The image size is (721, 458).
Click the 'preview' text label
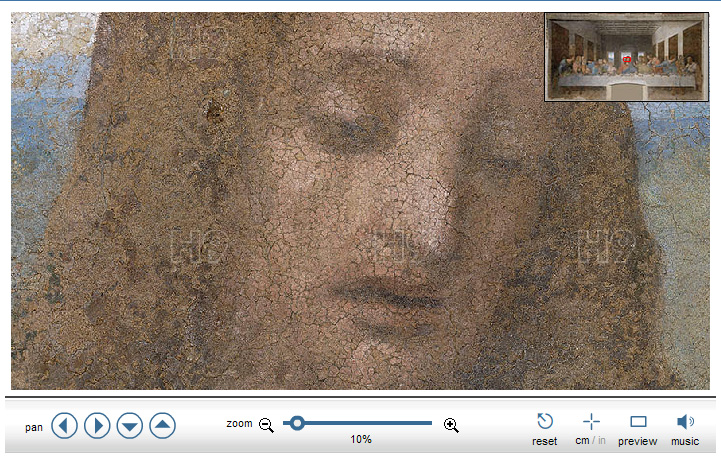[x=637, y=441]
